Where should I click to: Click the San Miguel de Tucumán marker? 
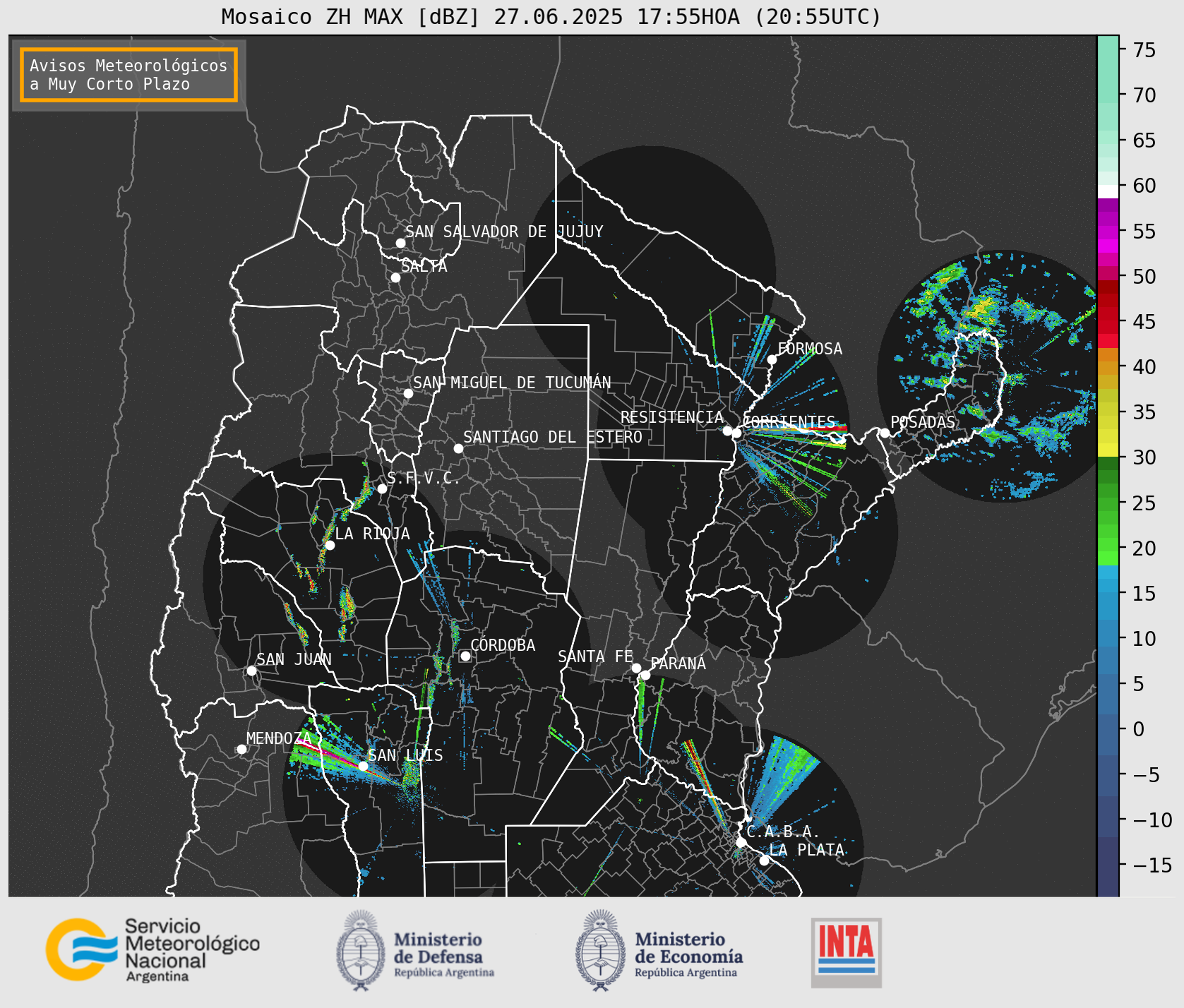click(x=408, y=393)
